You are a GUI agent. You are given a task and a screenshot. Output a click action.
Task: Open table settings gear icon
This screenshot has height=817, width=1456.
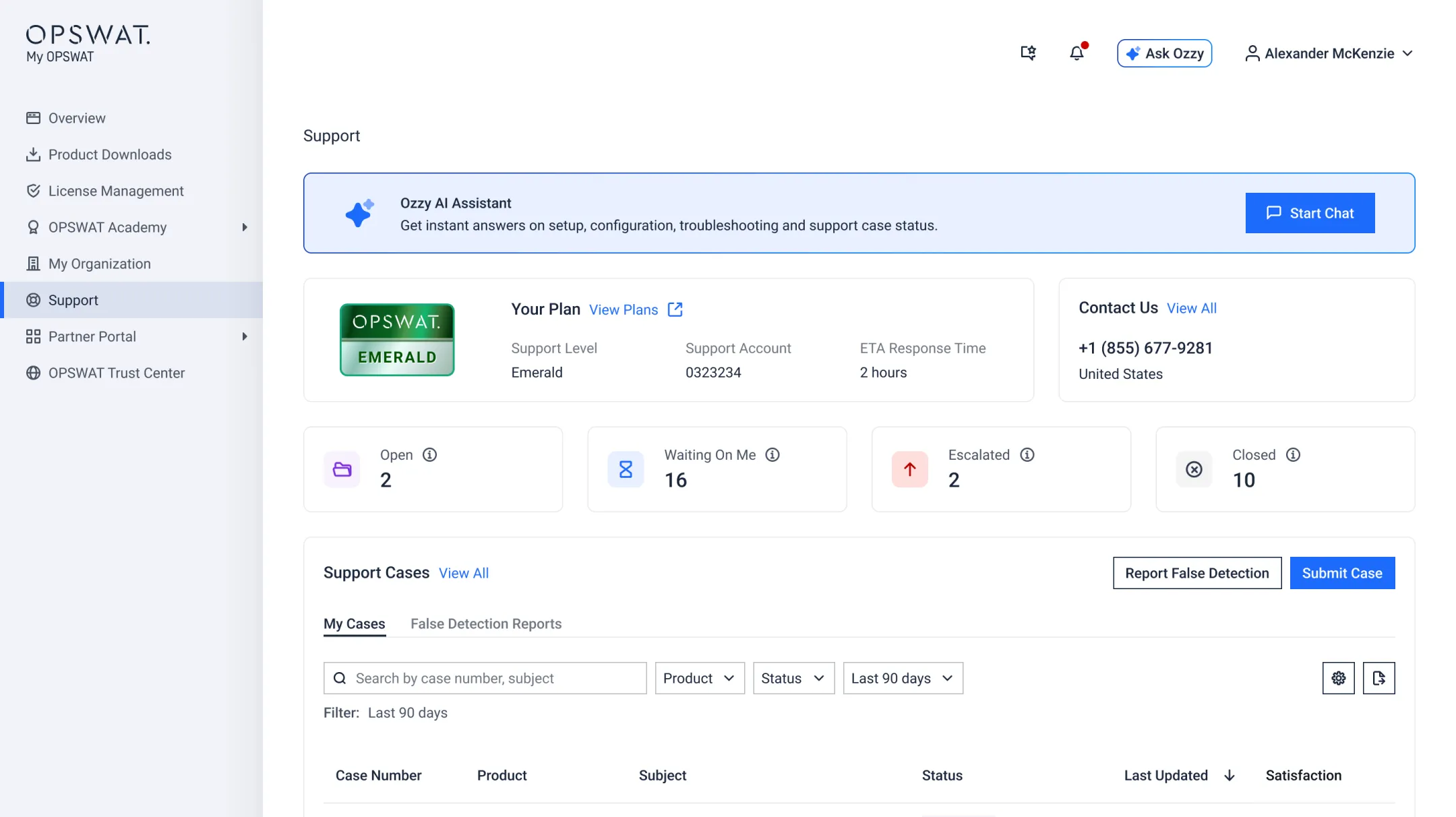[1338, 678]
